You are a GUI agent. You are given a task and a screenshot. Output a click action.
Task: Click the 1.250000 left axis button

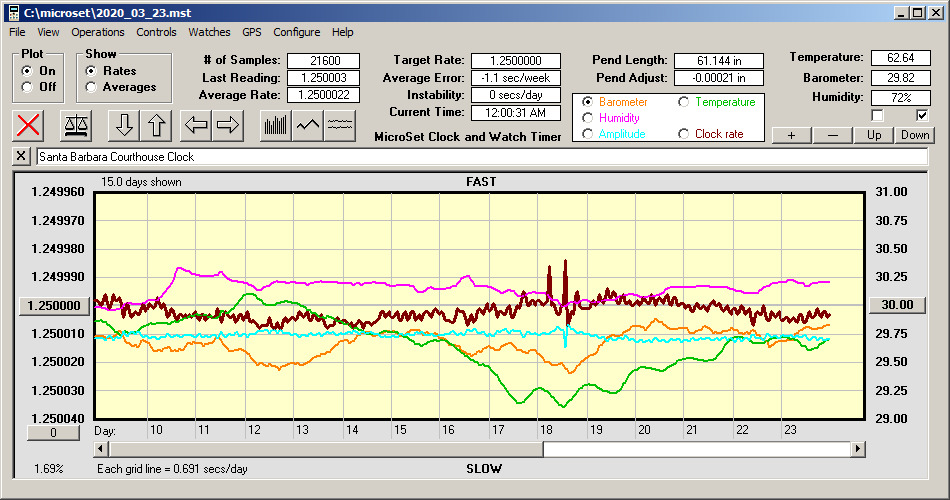click(54, 305)
